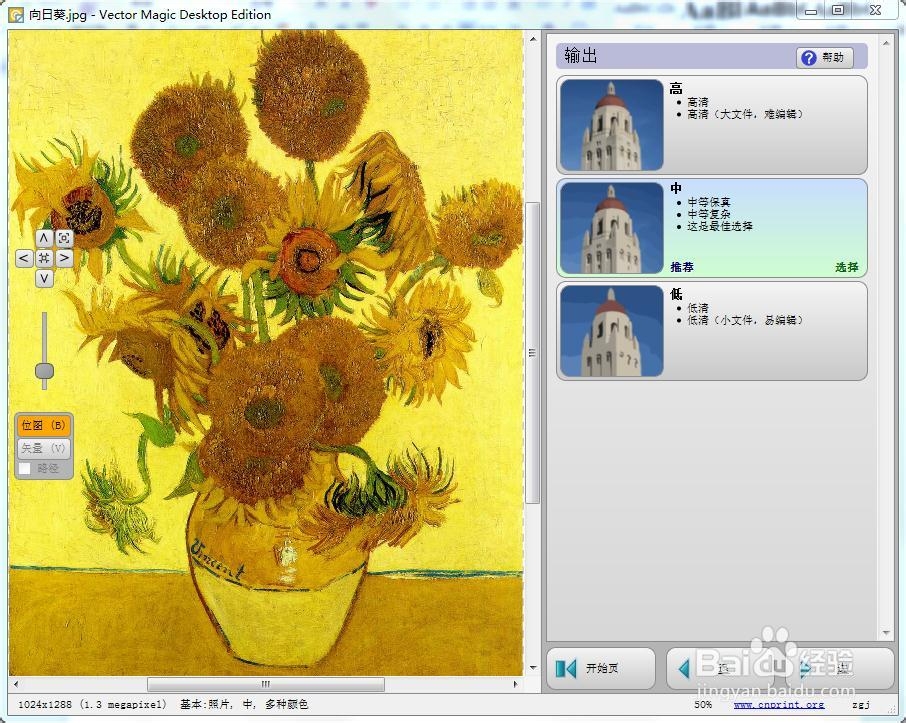Click 高清（大文件，难编辑）description text
906x723 pixels.
[745, 114]
